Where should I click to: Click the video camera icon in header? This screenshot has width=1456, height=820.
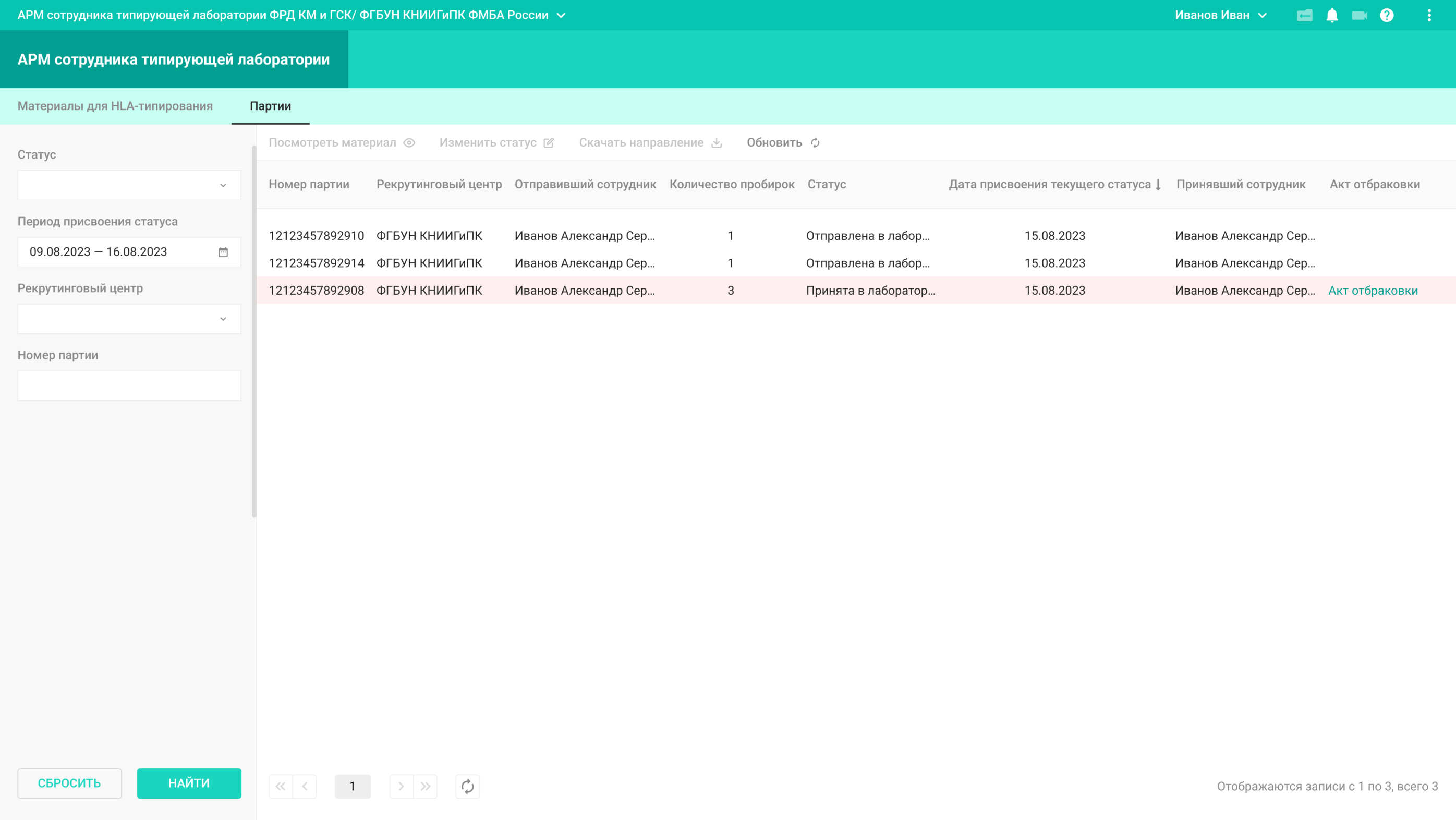point(1359,15)
